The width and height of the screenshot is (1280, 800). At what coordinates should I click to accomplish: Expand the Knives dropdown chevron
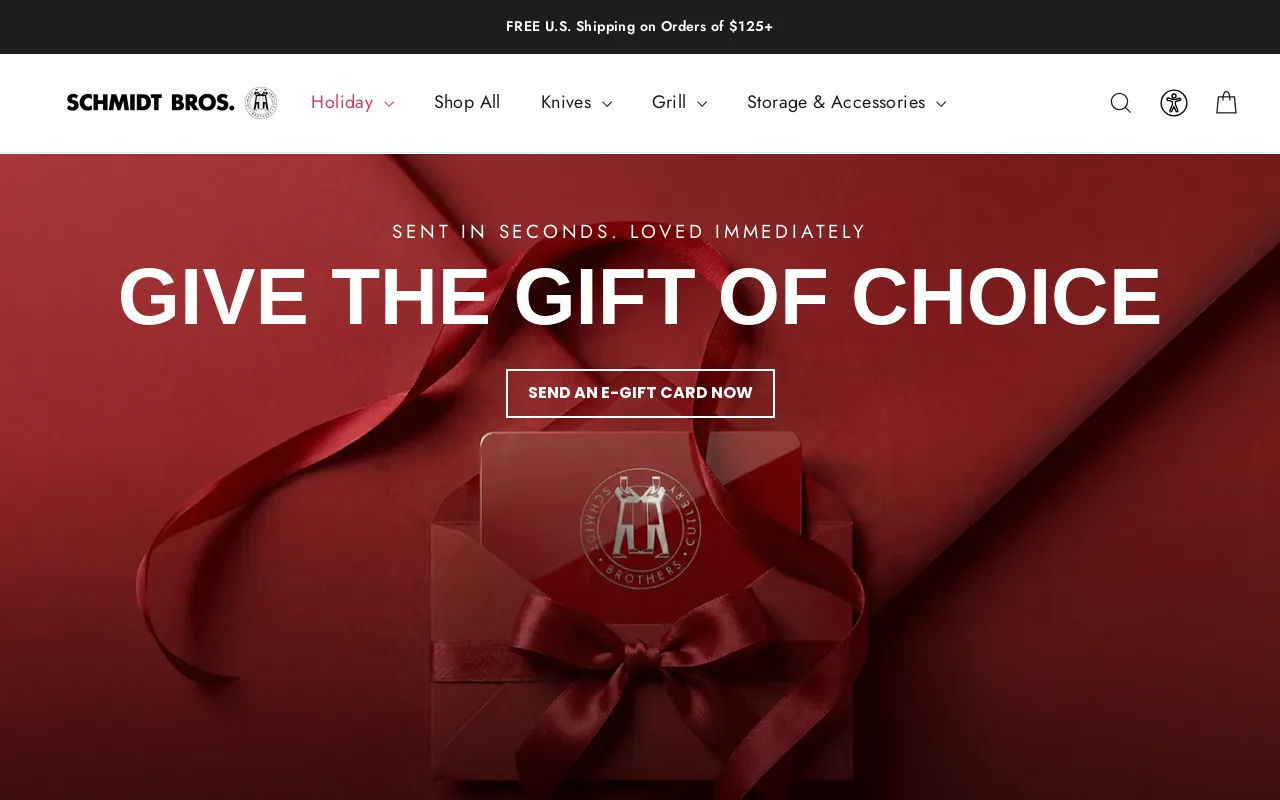pyautogui.click(x=607, y=104)
